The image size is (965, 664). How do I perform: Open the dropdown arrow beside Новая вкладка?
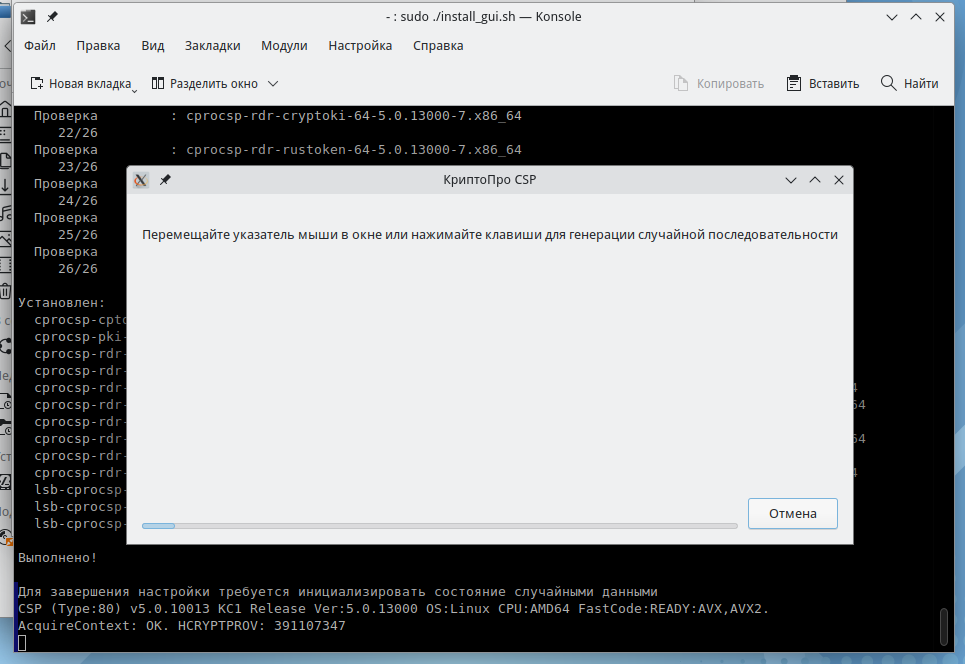[x=135, y=88]
